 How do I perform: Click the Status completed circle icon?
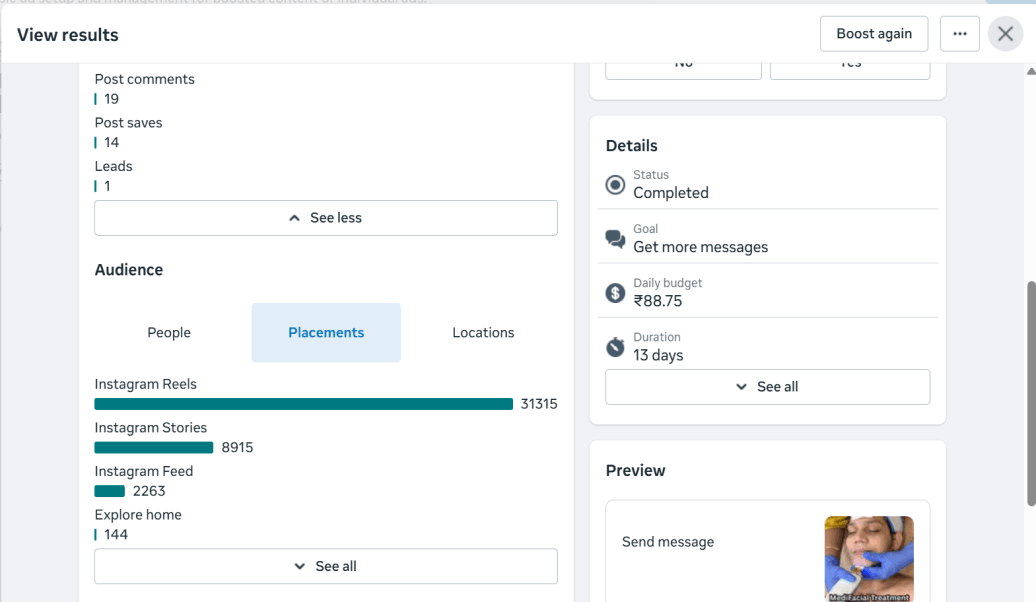(615, 184)
